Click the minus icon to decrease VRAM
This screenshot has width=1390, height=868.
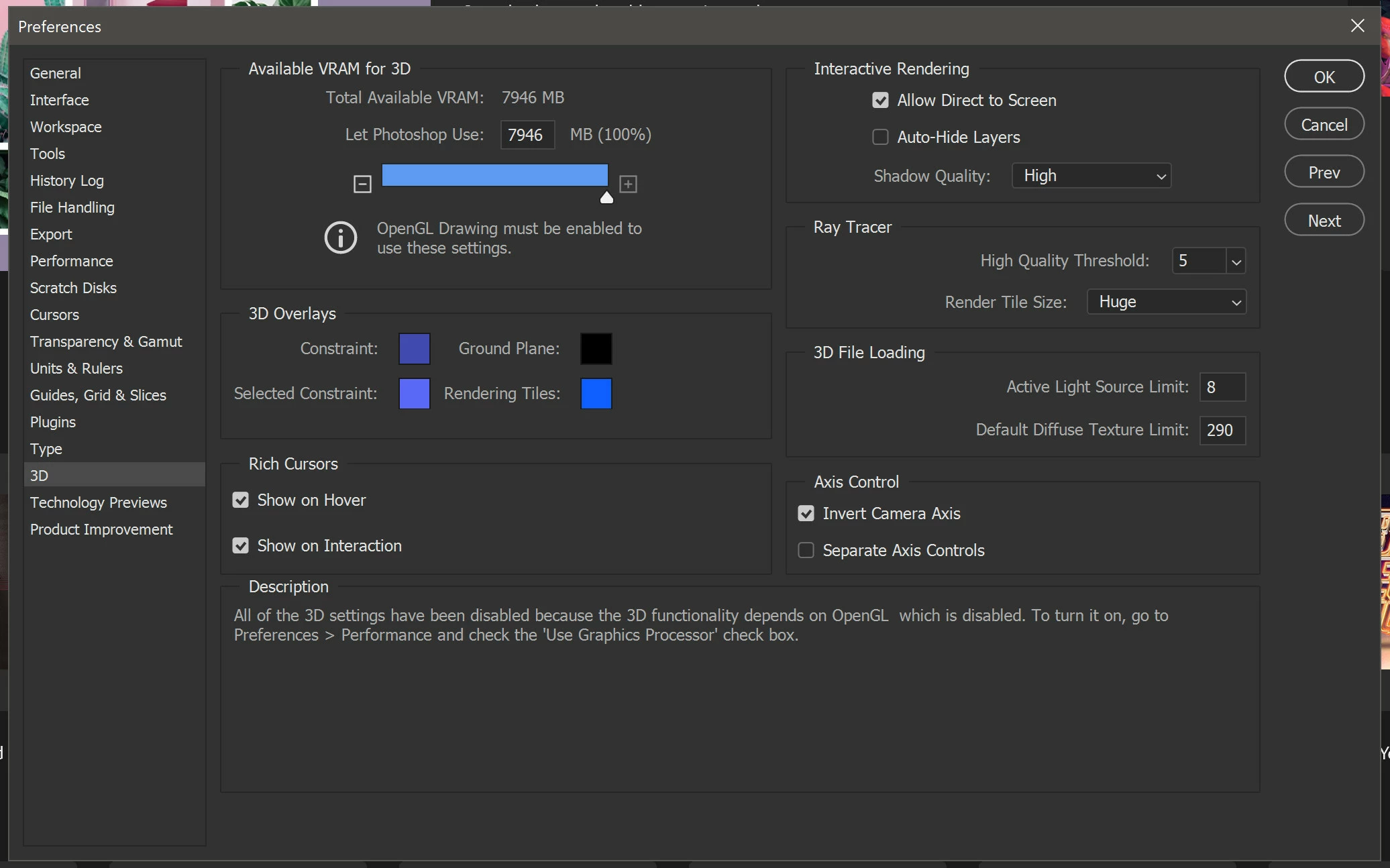click(x=362, y=184)
